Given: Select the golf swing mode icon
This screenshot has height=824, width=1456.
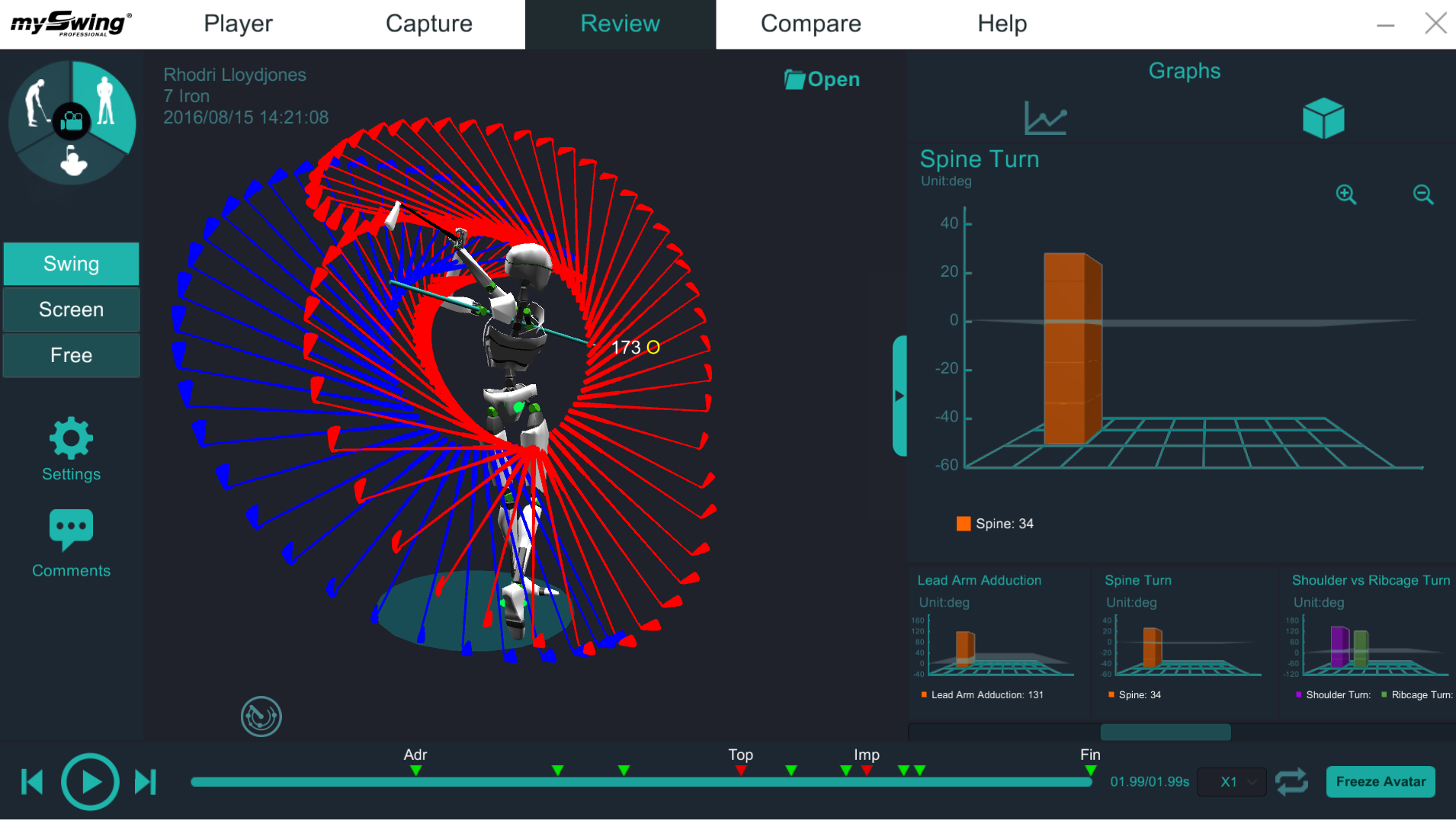Looking at the screenshot, I should [36, 103].
